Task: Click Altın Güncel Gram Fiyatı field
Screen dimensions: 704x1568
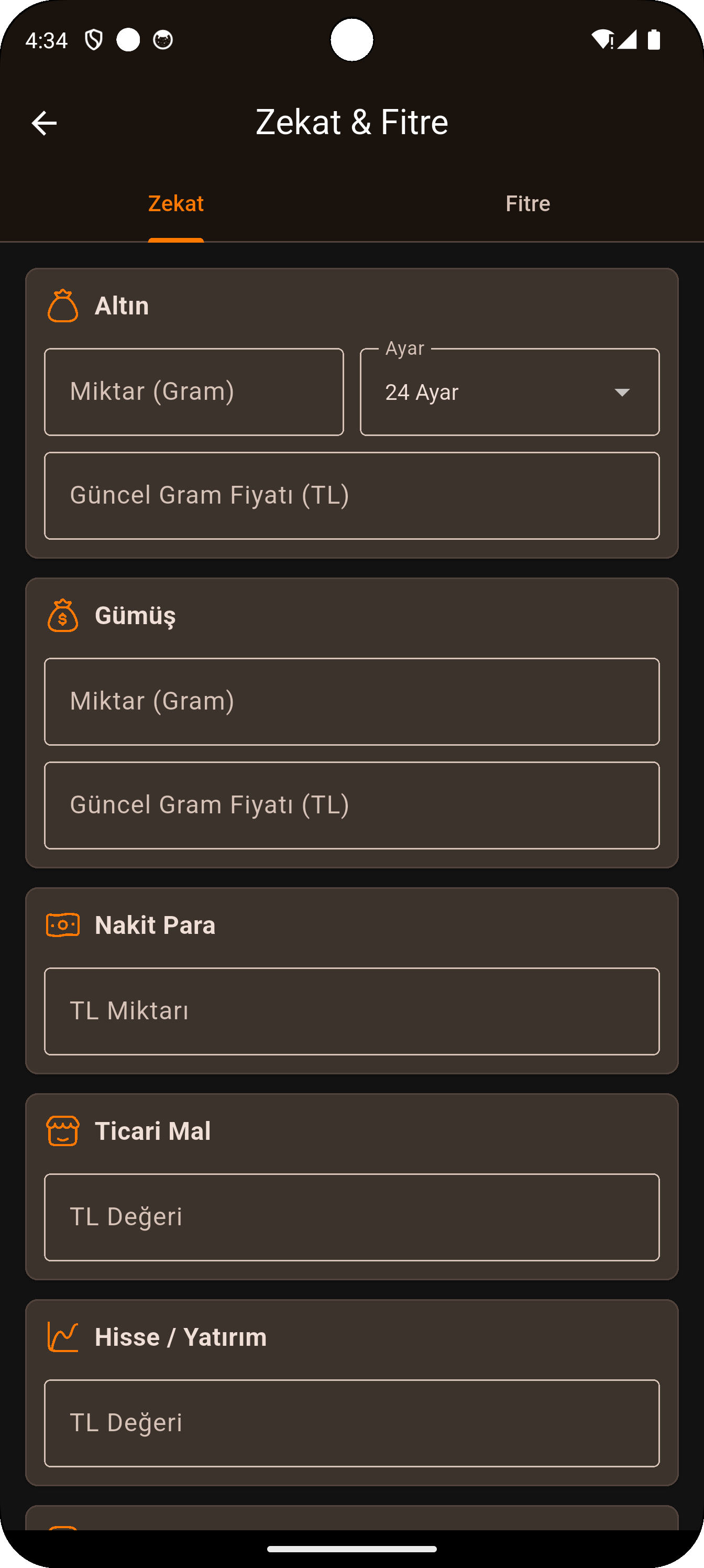Action: (x=351, y=495)
